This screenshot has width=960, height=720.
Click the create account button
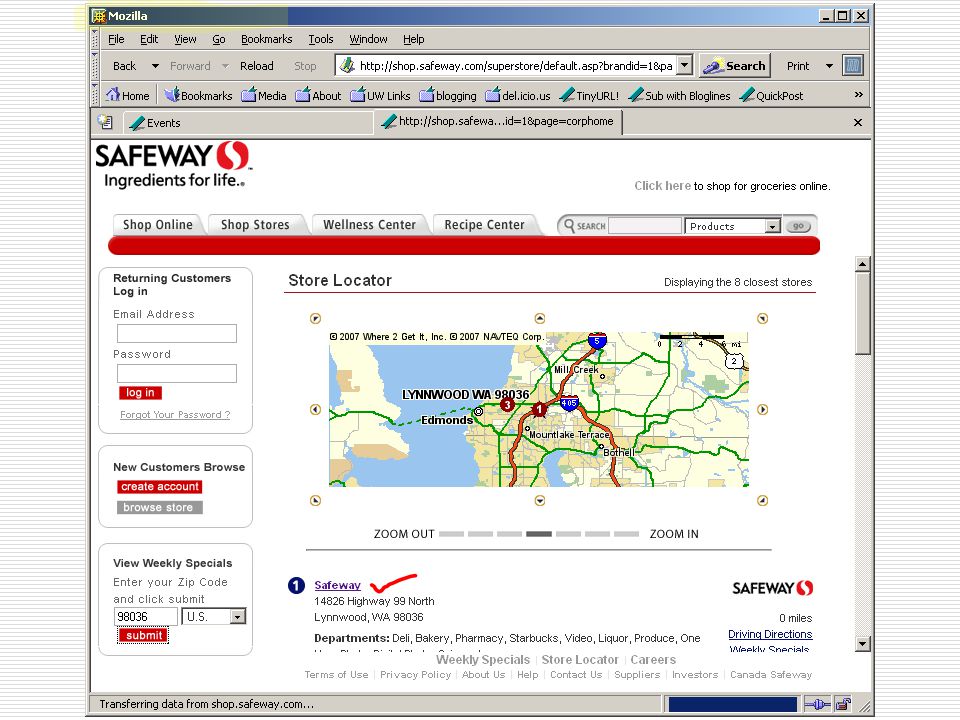click(x=160, y=487)
